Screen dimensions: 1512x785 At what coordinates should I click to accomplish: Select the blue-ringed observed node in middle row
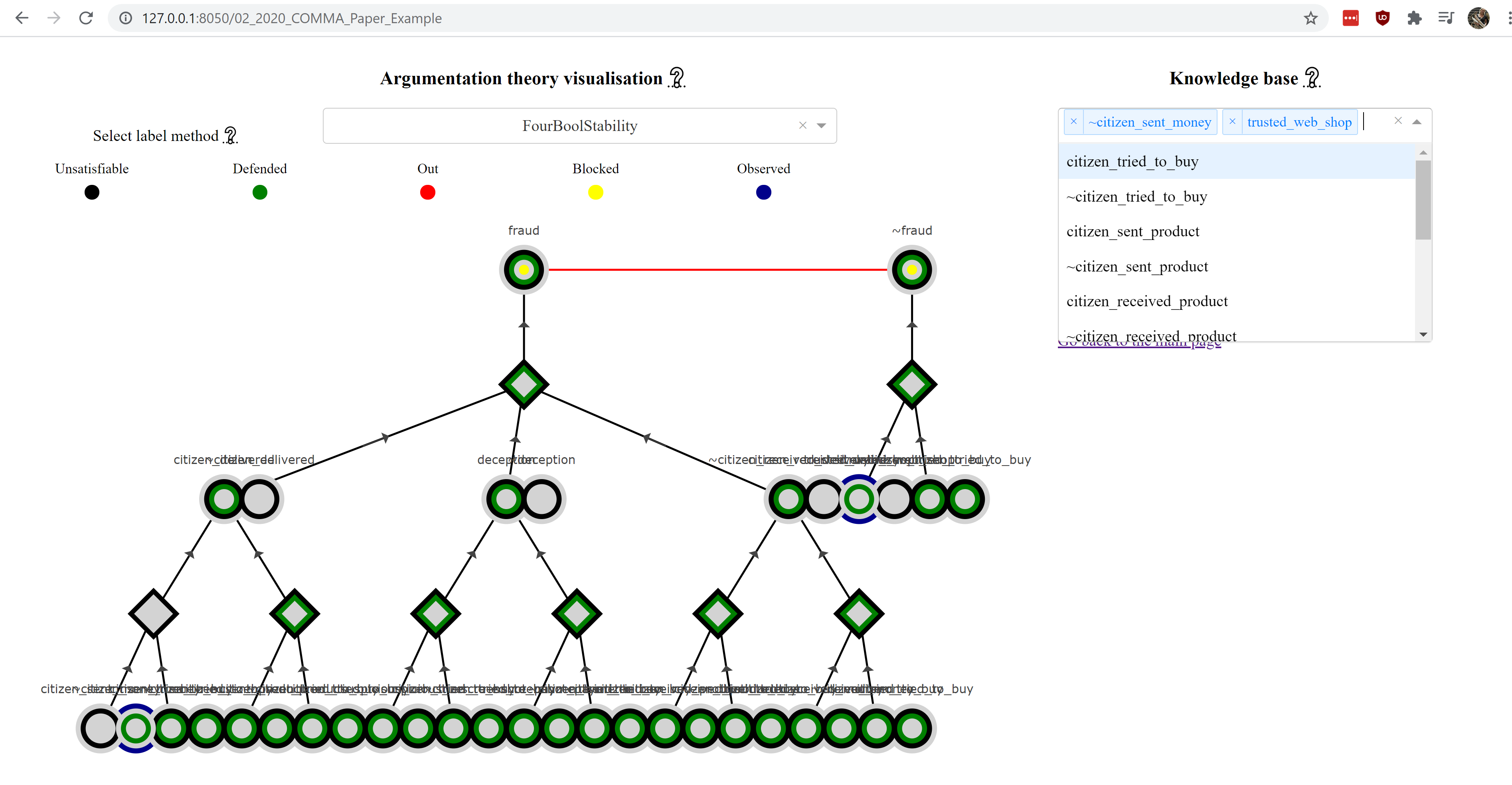click(859, 499)
